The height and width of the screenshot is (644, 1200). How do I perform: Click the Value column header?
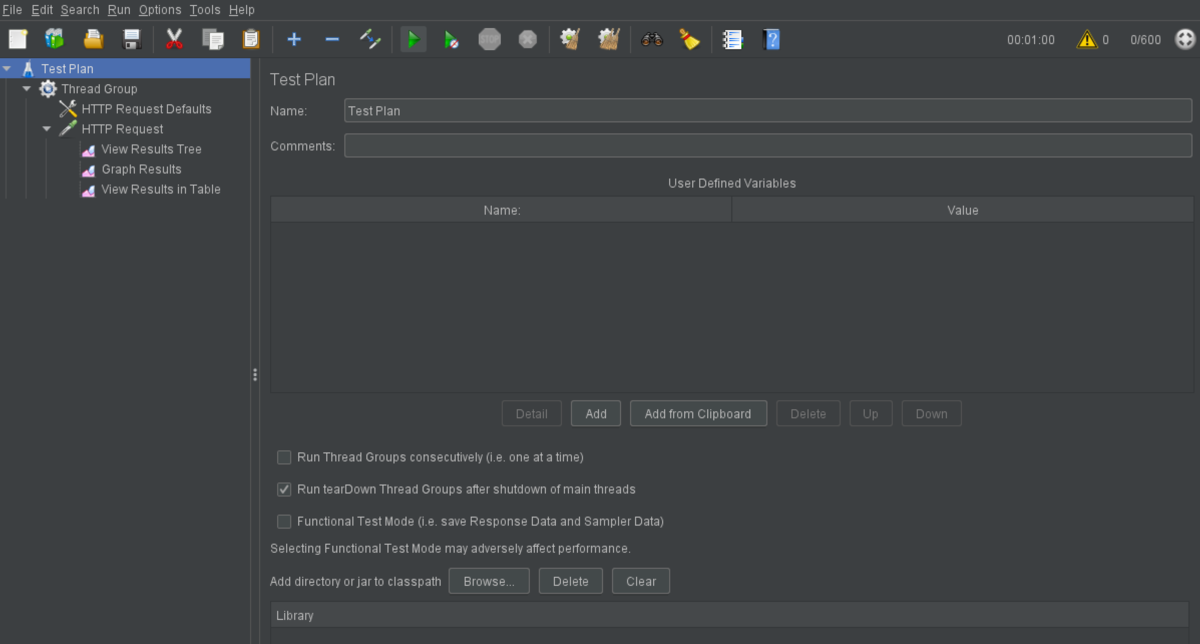point(963,210)
